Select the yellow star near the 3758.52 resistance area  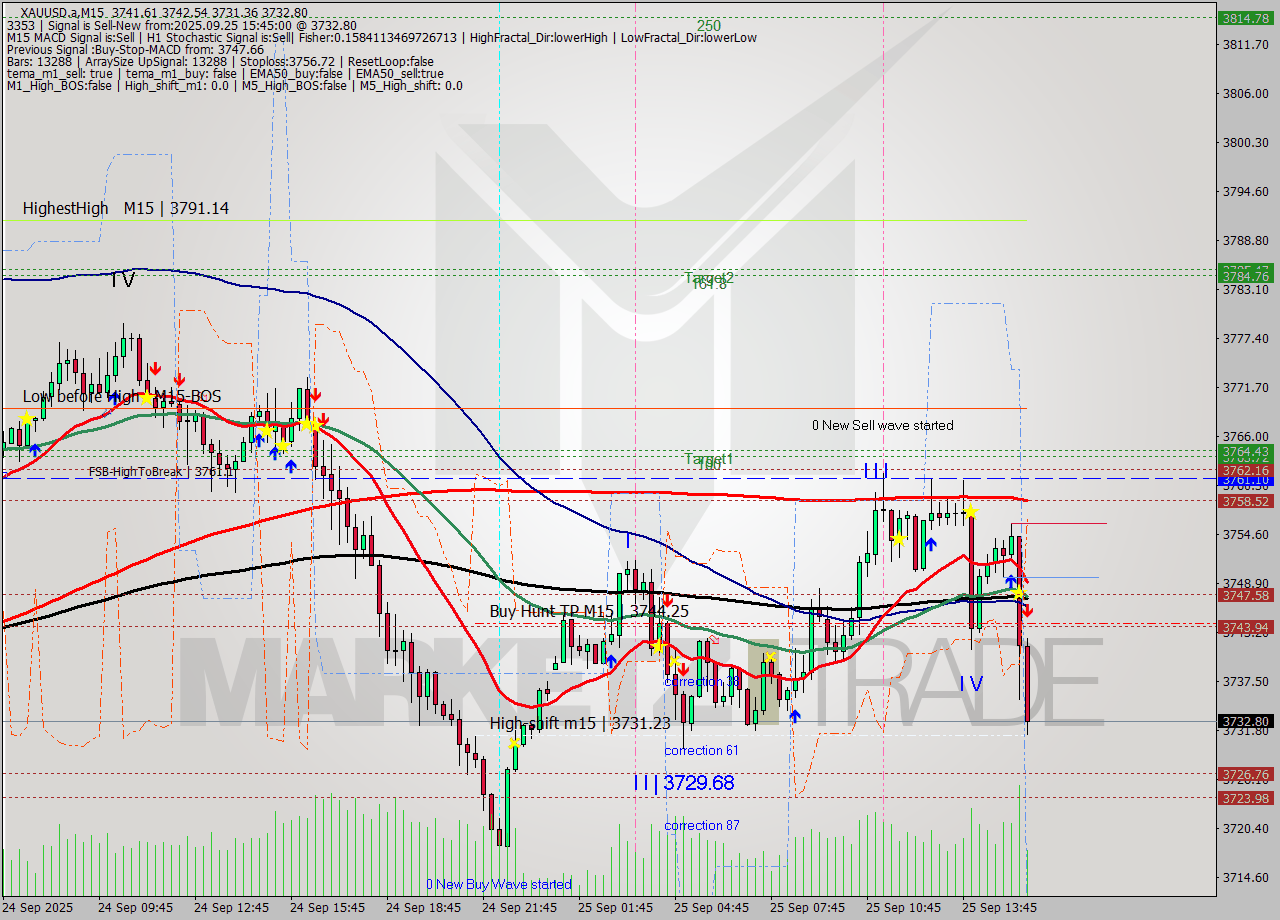[970, 513]
